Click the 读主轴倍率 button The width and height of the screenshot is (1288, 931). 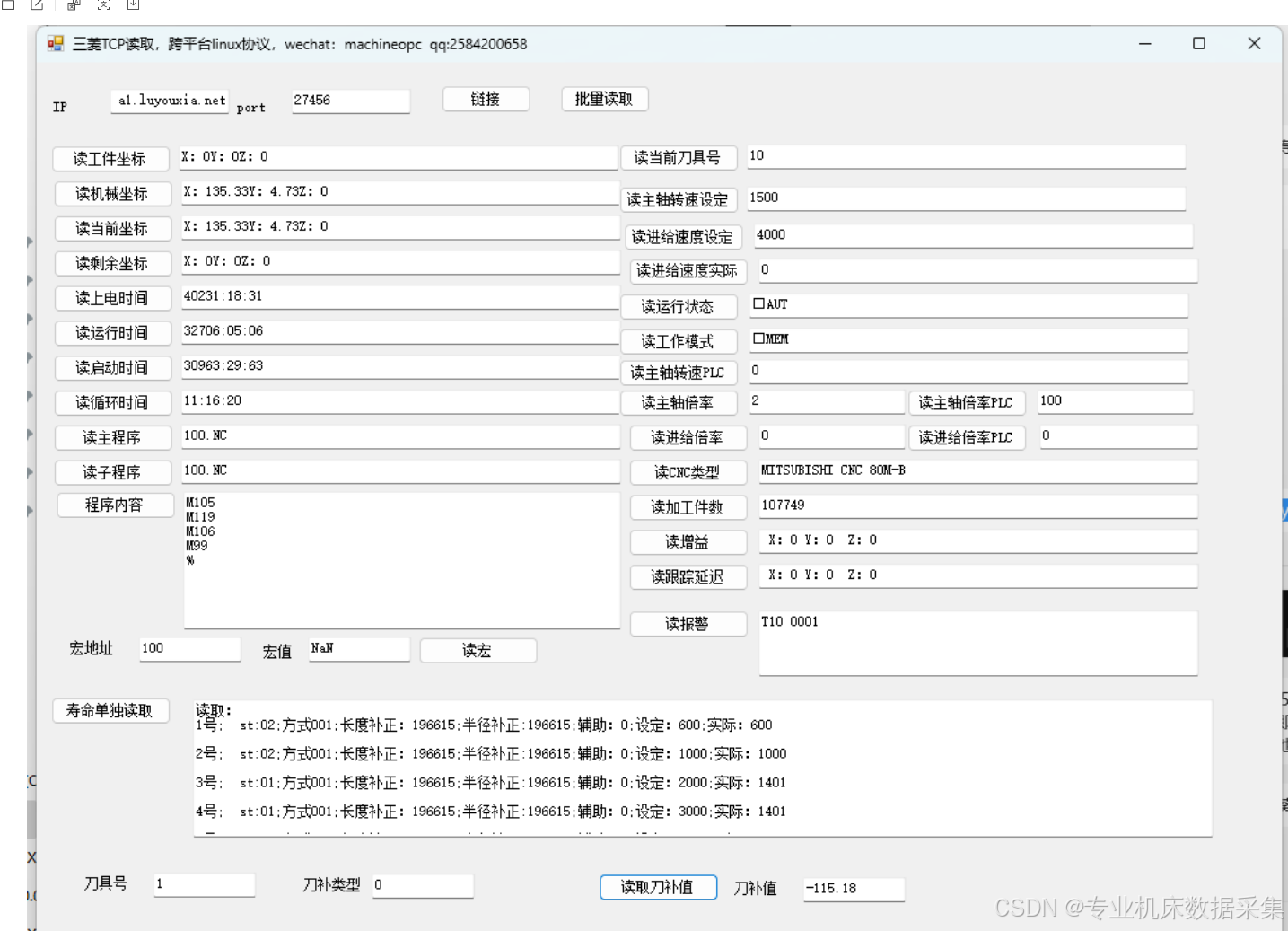[x=679, y=403]
